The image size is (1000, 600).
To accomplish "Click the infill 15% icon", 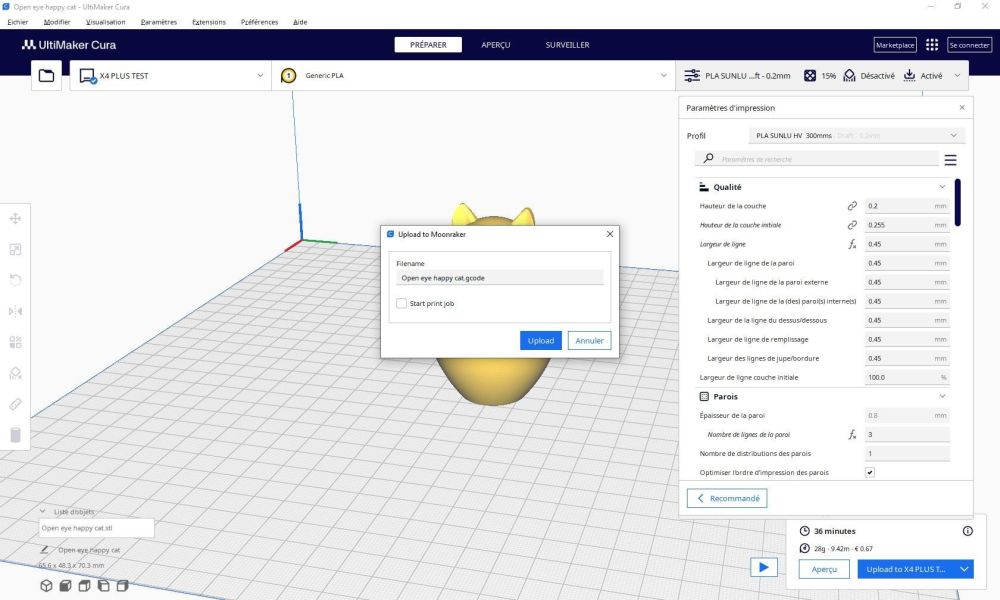I will pos(810,76).
